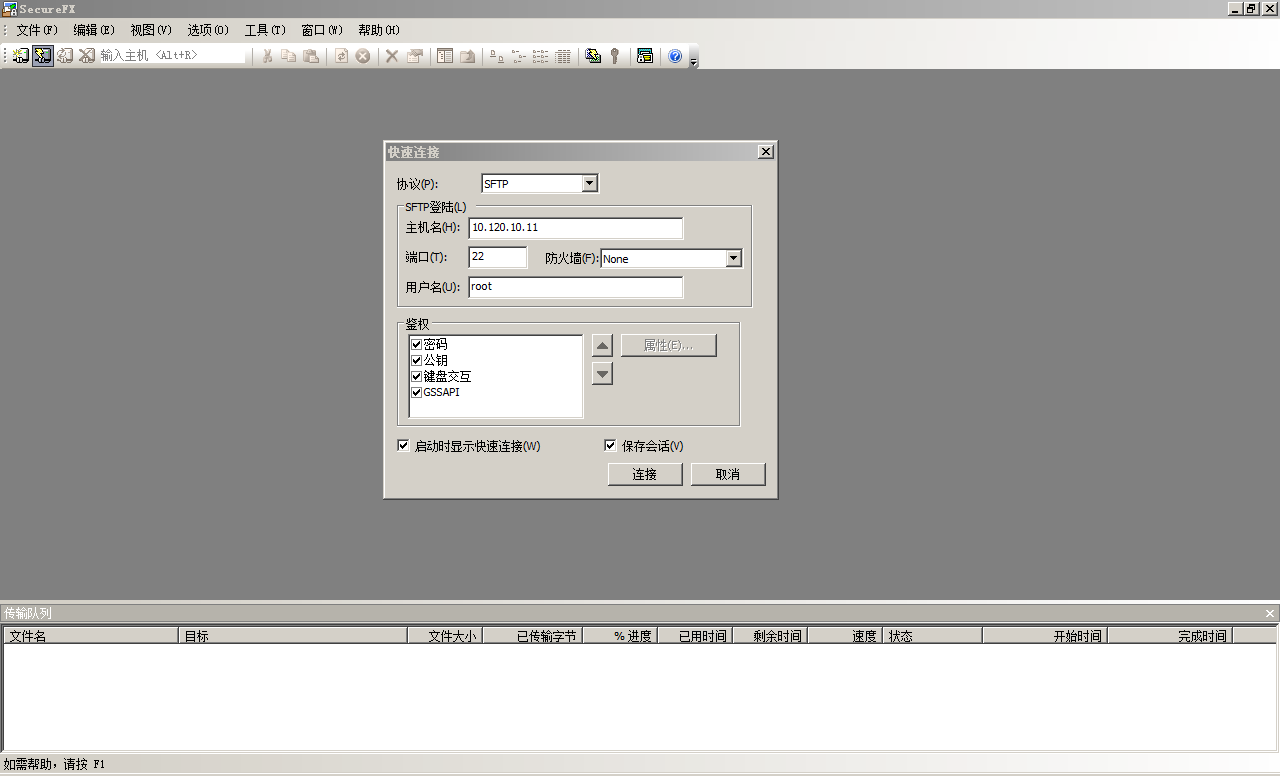This screenshot has height=776, width=1280.
Task: Click the Synchronize toolbar icon
Action: tap(593, 56)
